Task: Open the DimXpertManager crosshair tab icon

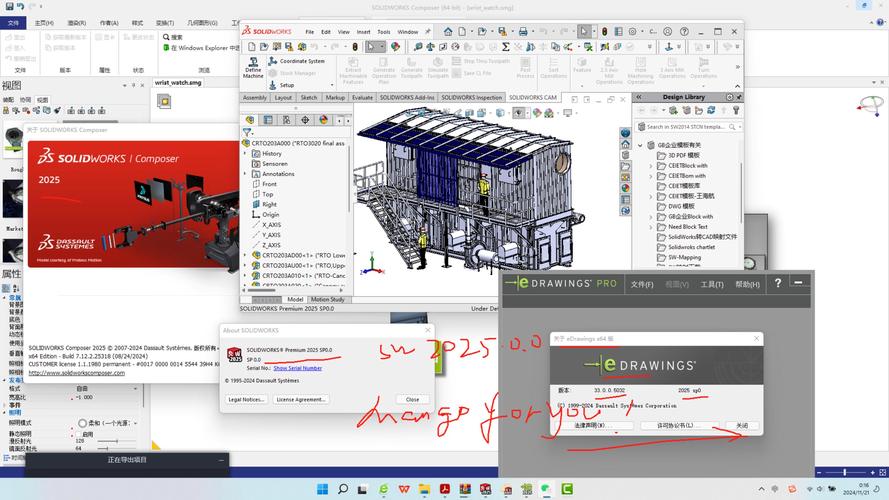Action: (x=305, y=120)
